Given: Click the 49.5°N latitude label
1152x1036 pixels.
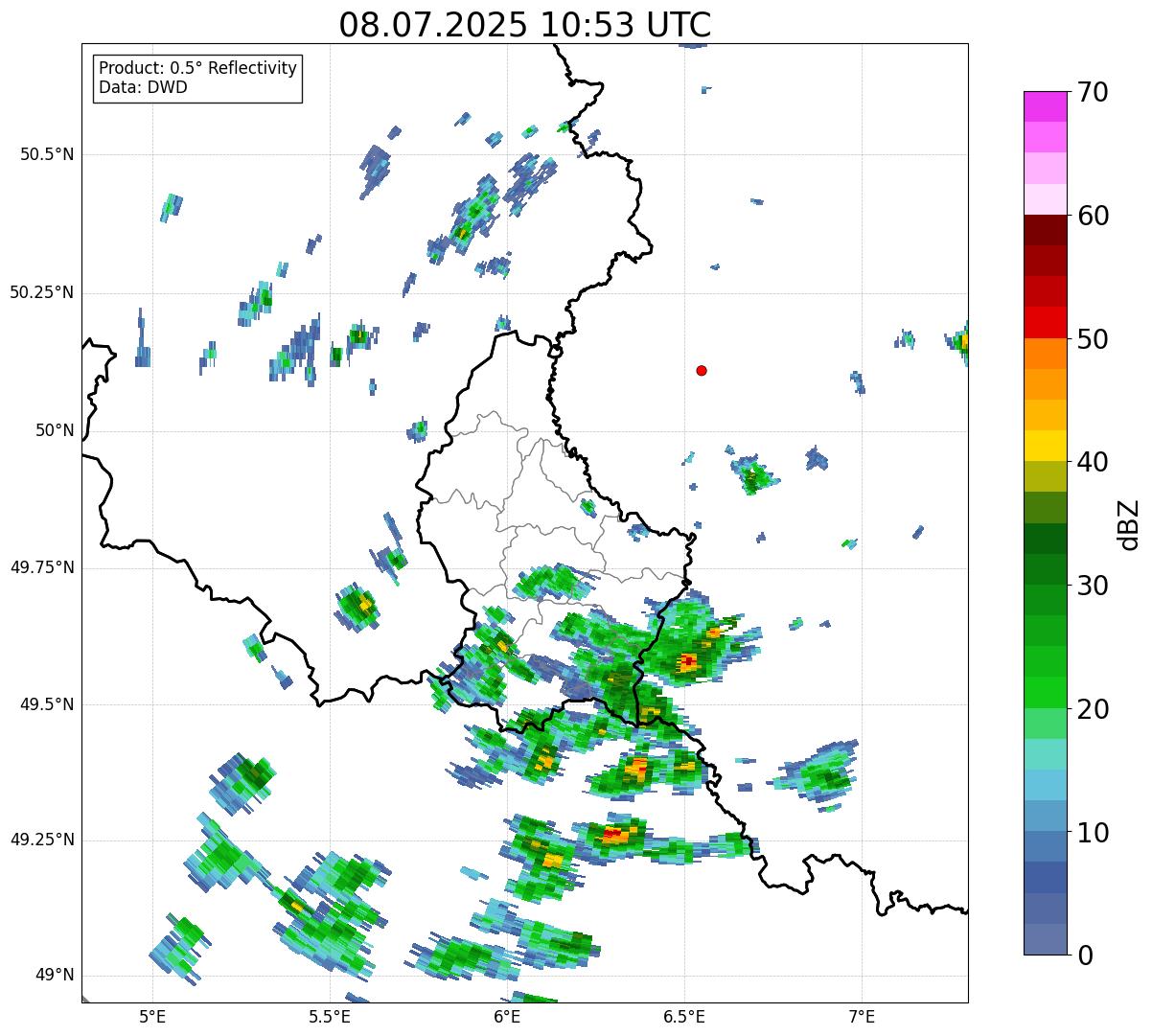Looking at the screenshot, I should point(47,704).
